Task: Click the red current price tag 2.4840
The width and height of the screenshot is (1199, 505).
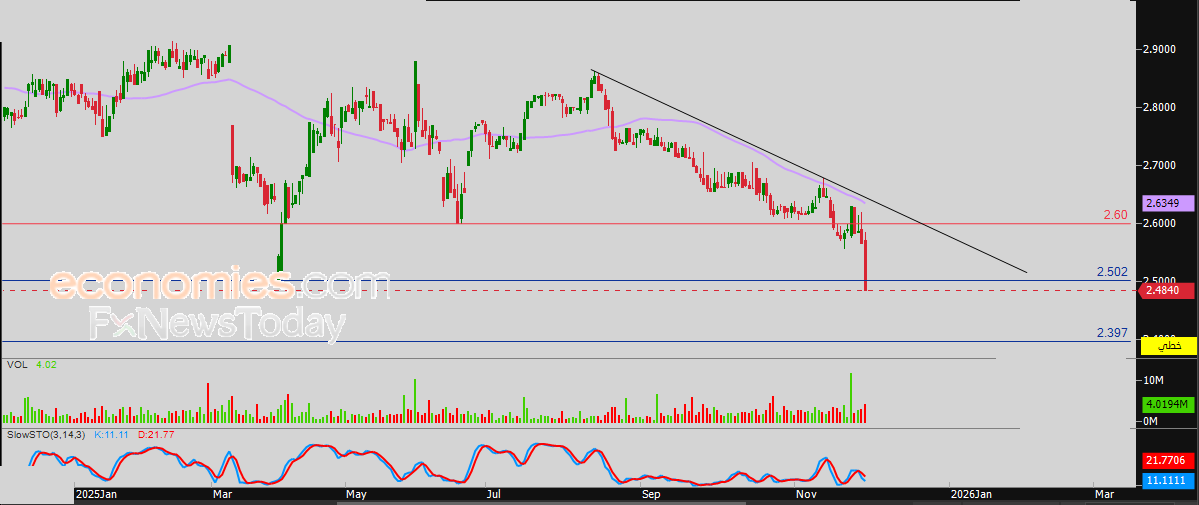Action: coord(1164,290)
